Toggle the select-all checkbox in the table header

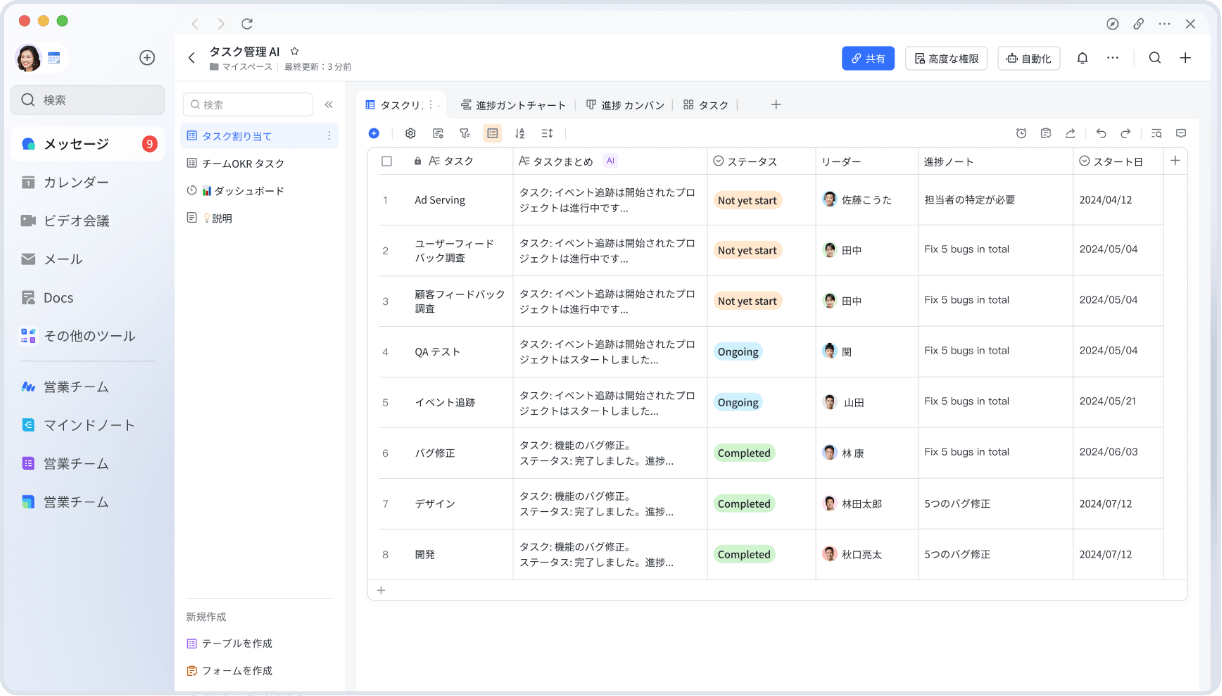click(x=387, y=161)
